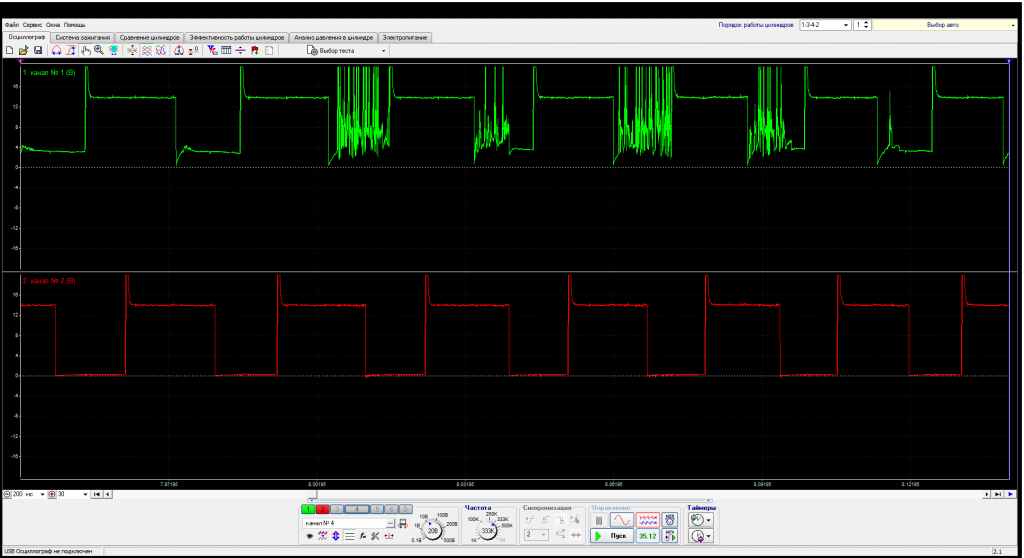Open the cylinder firing order 1-3-4-2 dropdown

(825, 25)
